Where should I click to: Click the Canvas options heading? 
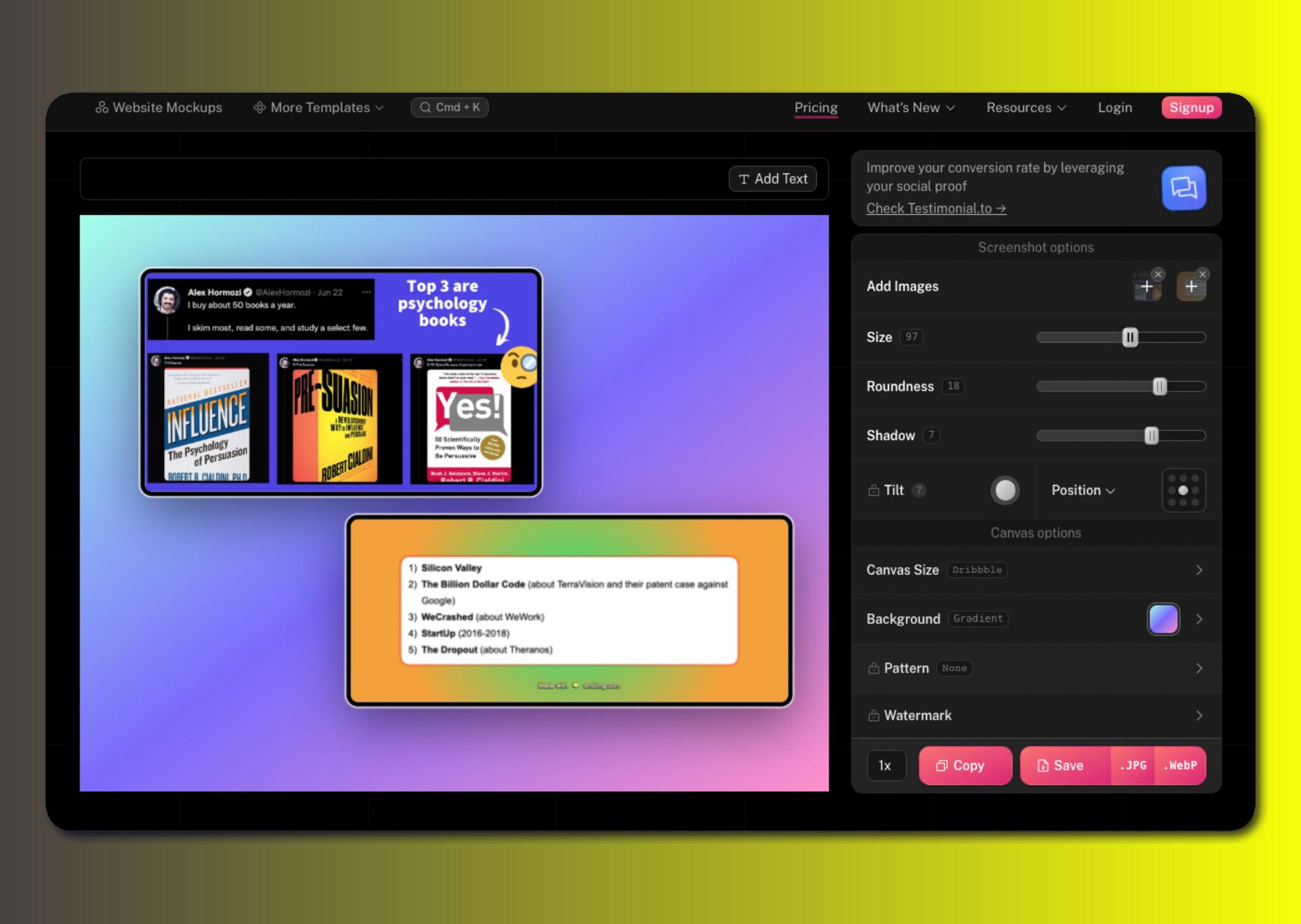pyautogui.click(x=1036, y=533)
